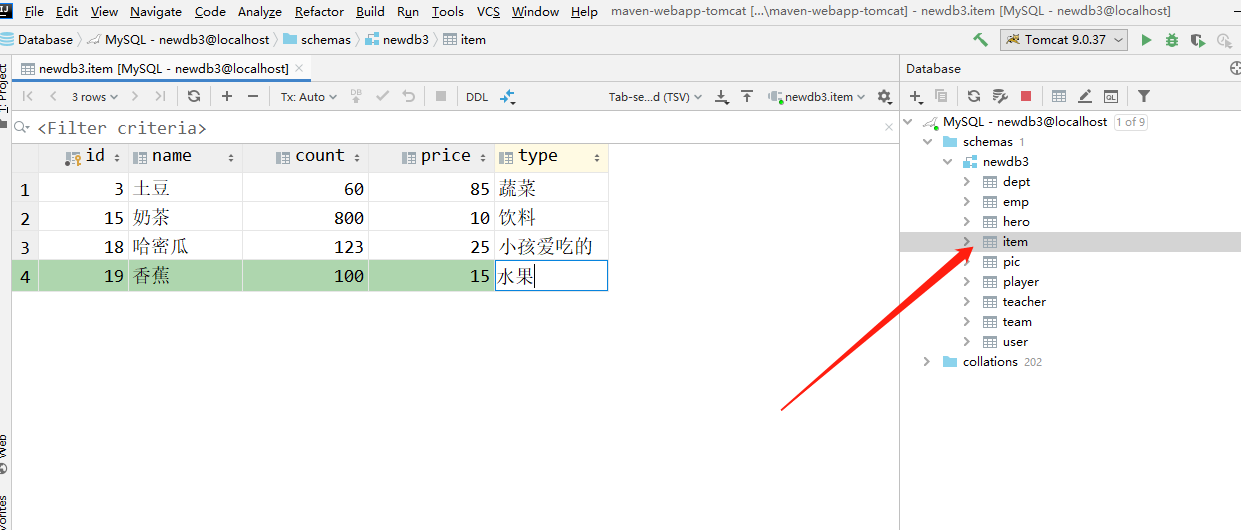This screenshot has width=1241, height=530.
Task: Expand the dept table node
Action: (967, 182)
